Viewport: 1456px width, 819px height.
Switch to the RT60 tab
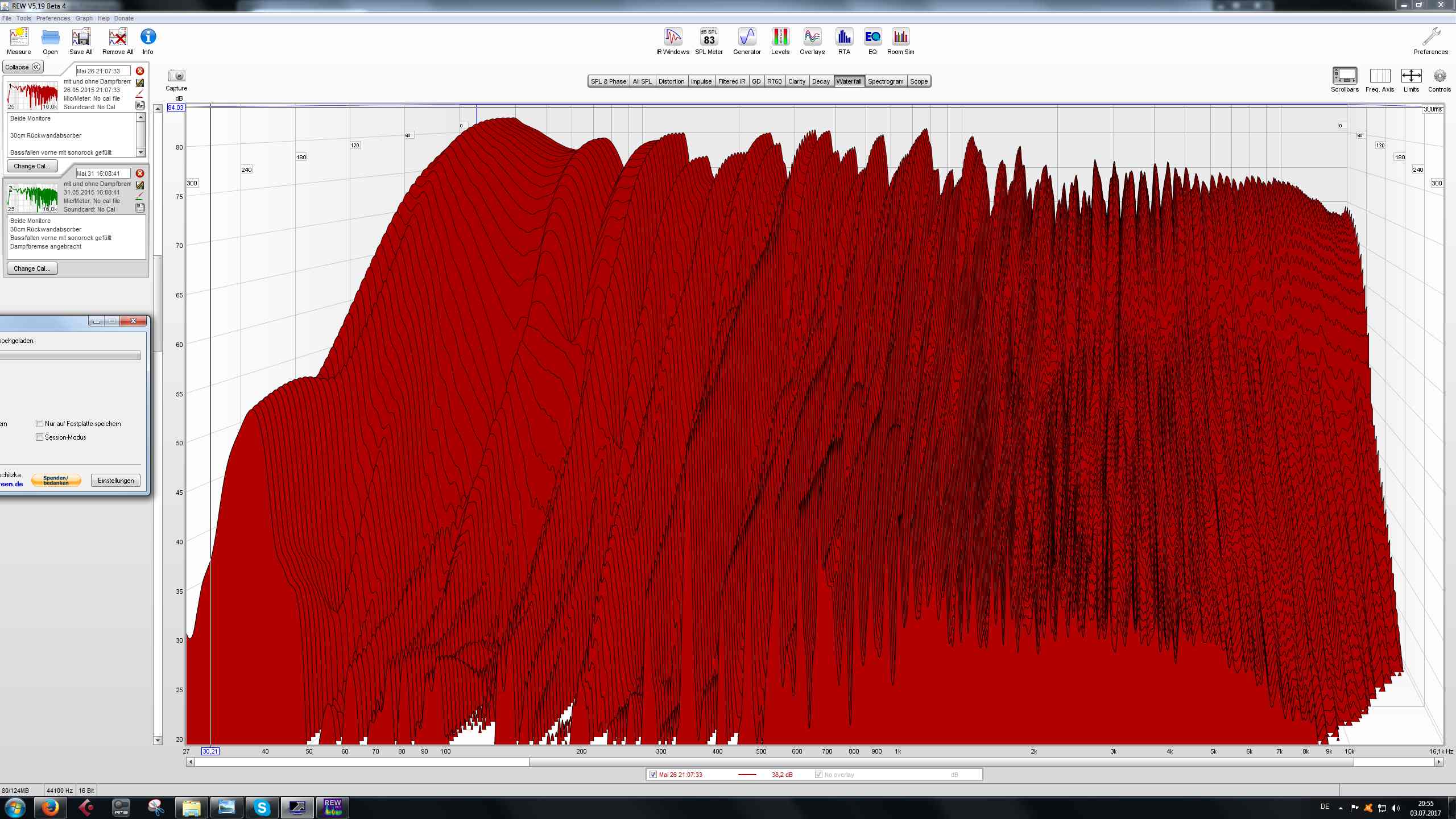[x=774, y=81]
